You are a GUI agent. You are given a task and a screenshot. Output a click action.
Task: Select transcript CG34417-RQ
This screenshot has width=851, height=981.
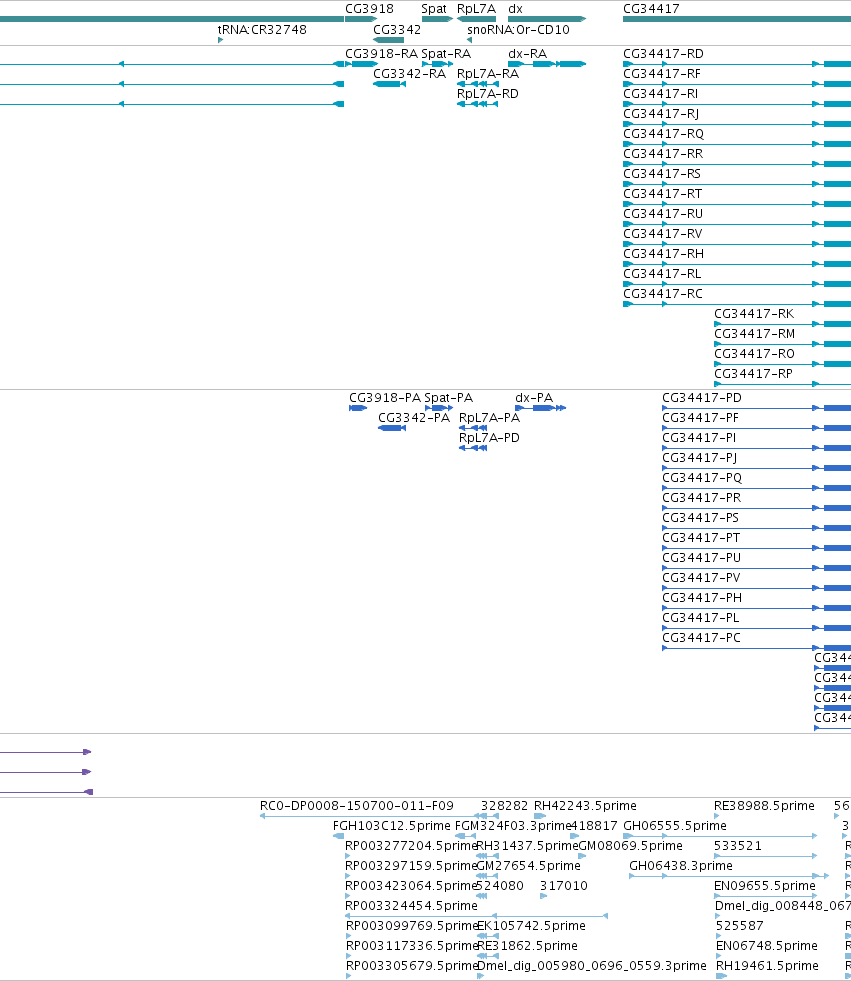[x=663, y=134]
